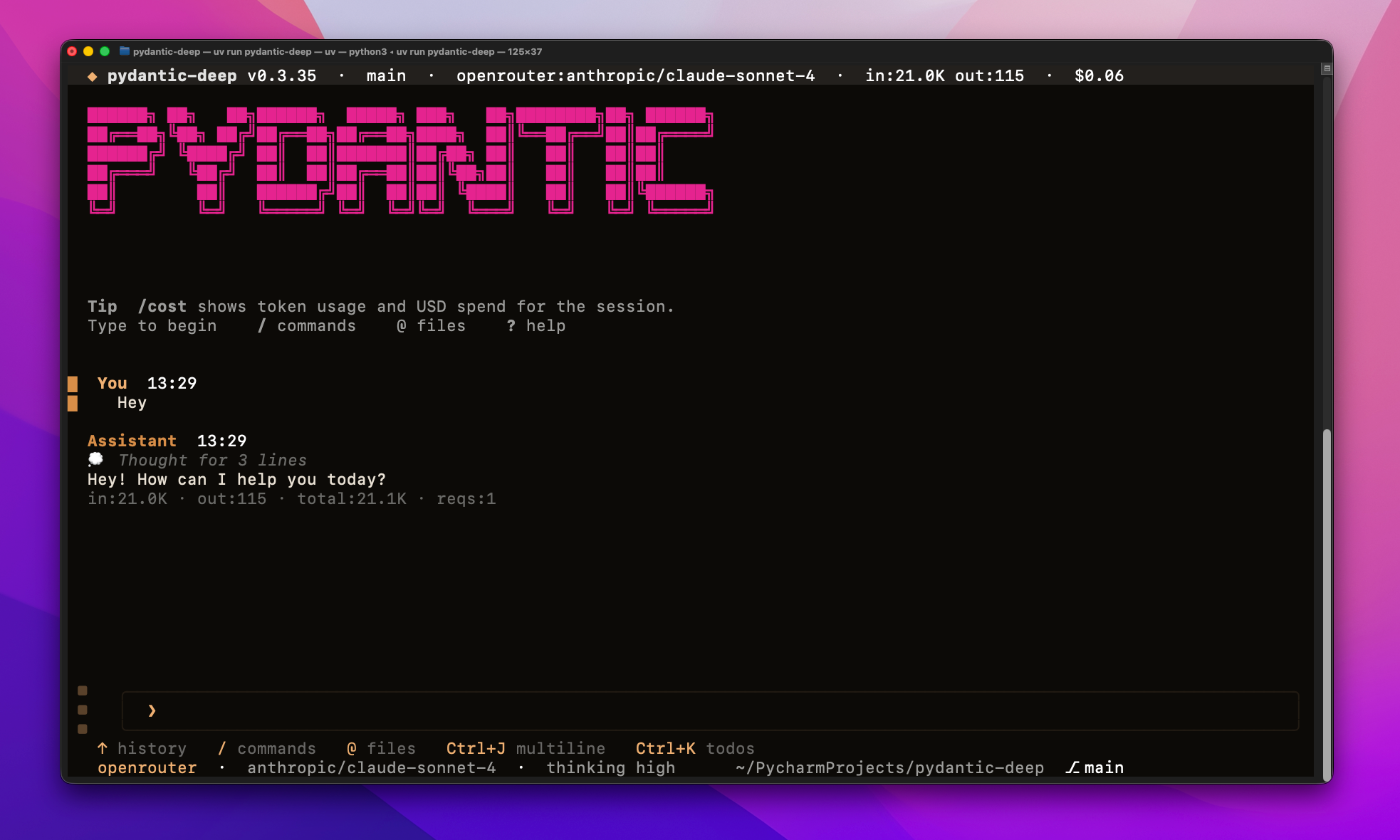1400x840 pixels.
Task: Click 'Ctrl+J multiline' shortcut hint
Action: coord(526,748)
